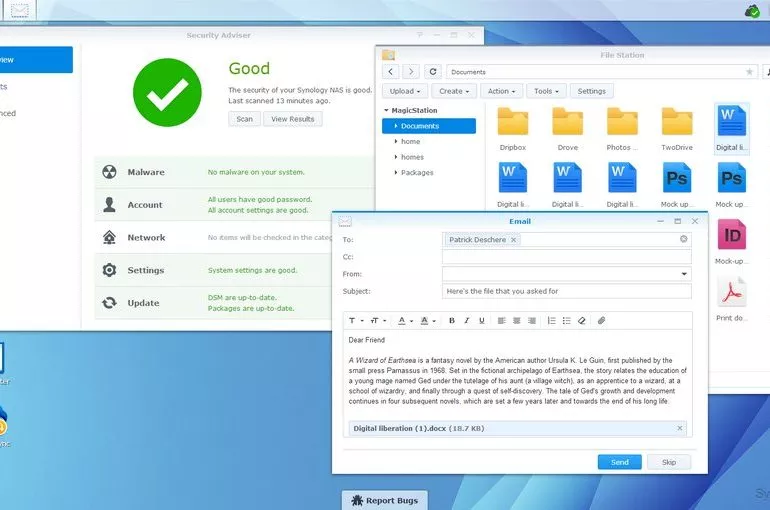Center-align the email text
This screenshot has width=770, height=510.
coord(517,321)
